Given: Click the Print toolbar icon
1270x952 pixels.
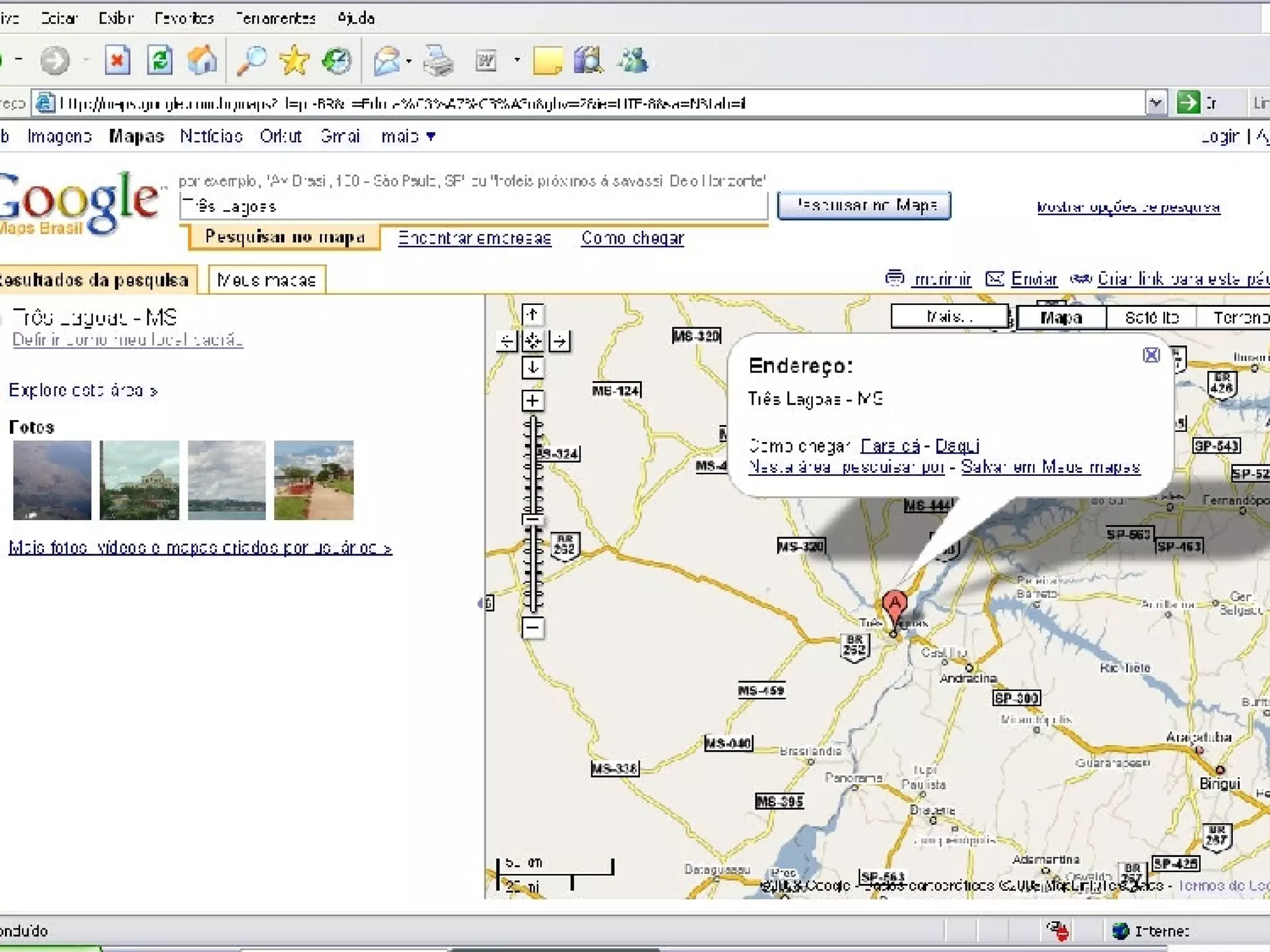Looking at the screenshot, I should pos(438,61).
